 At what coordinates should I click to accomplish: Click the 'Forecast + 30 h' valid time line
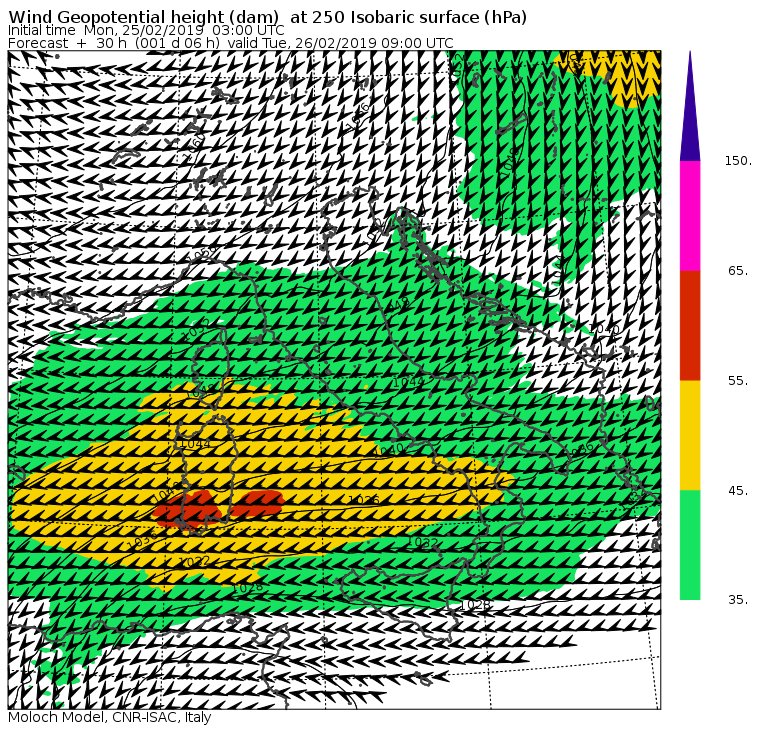pos(231,43)
